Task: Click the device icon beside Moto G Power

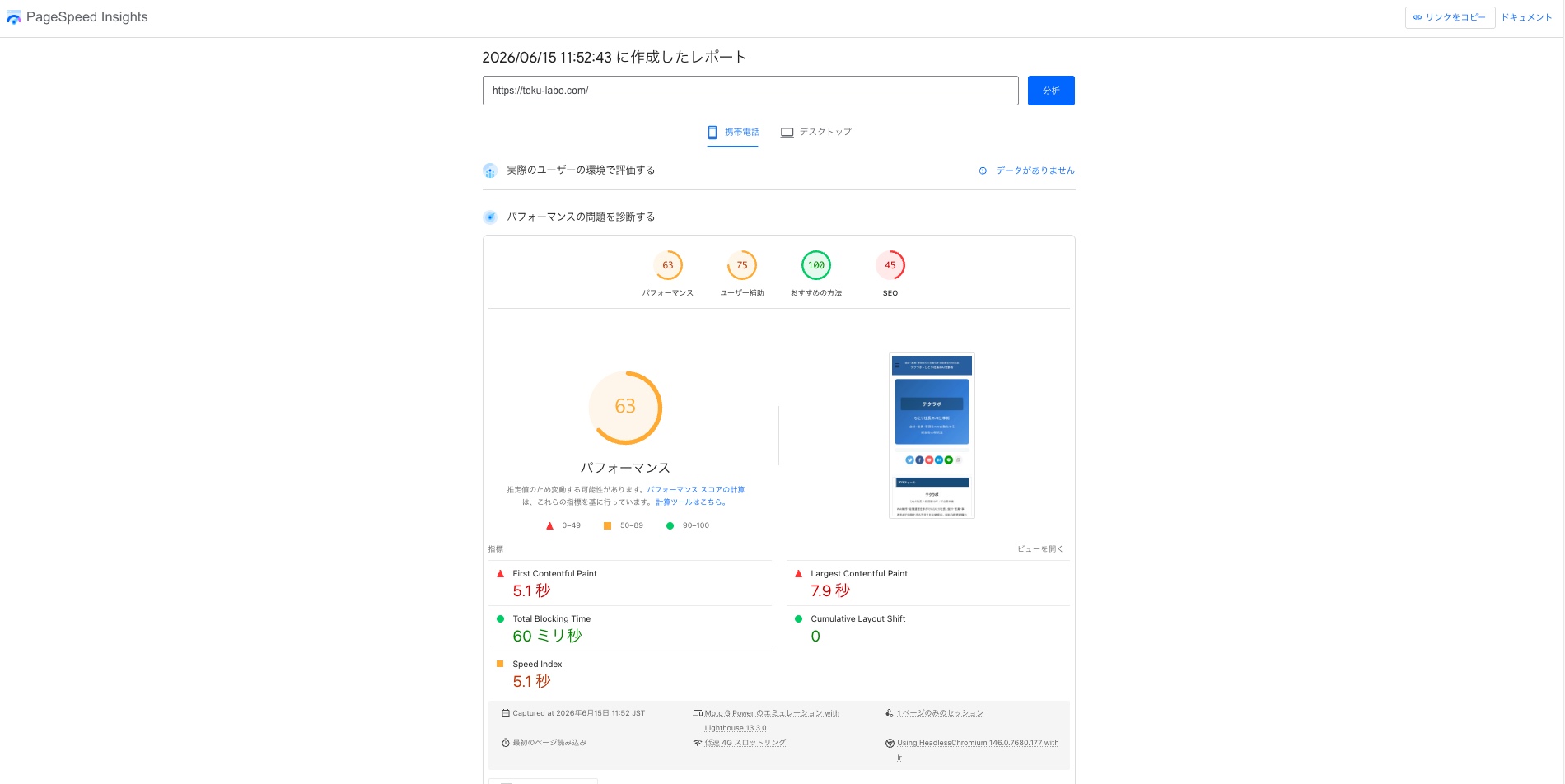Action: coord(698,713)
